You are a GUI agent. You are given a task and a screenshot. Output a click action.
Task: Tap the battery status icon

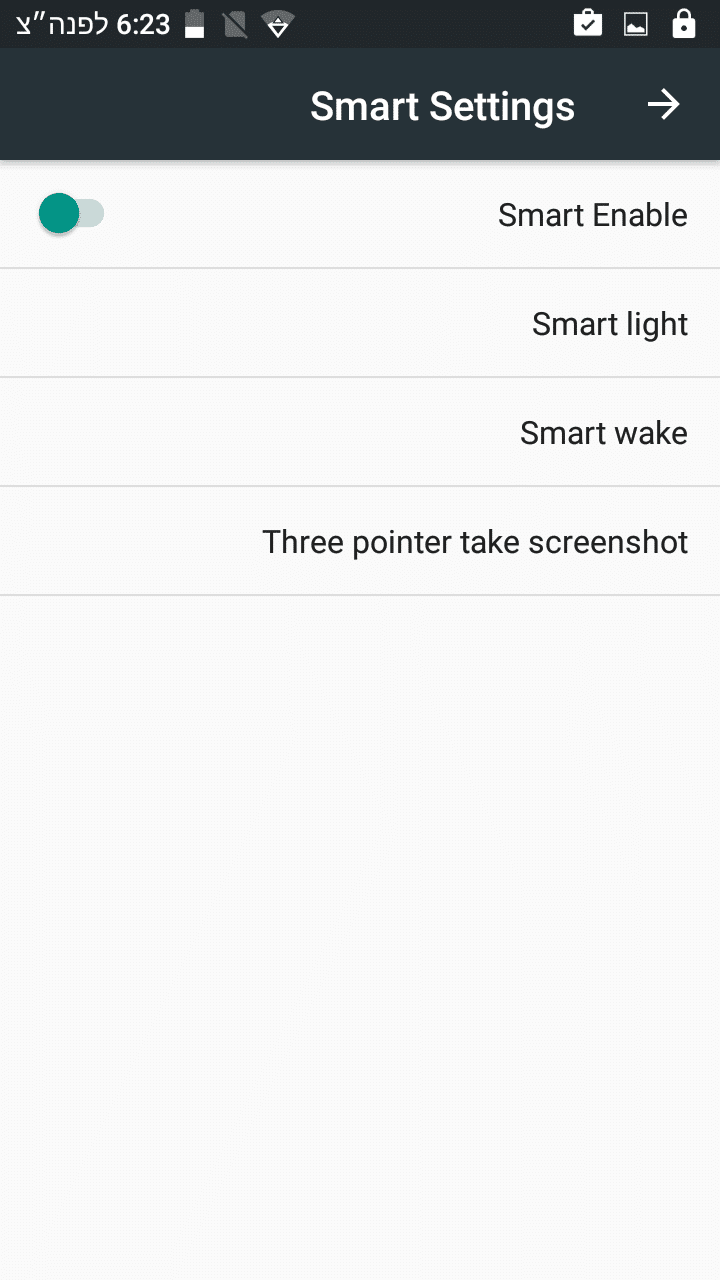tap(195, 24)
